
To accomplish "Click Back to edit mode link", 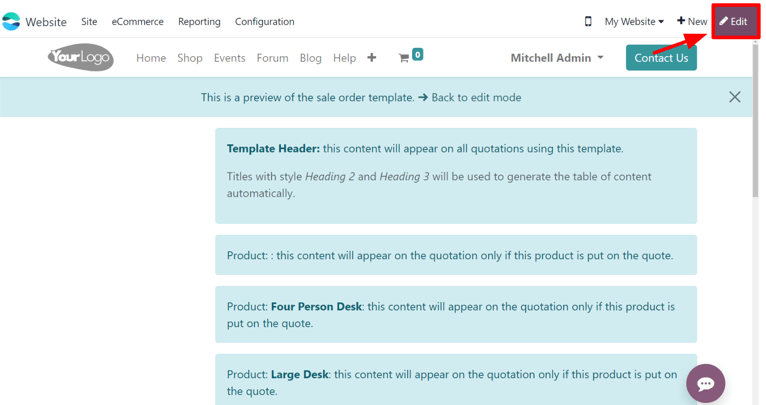I will [x=476, y=97].
